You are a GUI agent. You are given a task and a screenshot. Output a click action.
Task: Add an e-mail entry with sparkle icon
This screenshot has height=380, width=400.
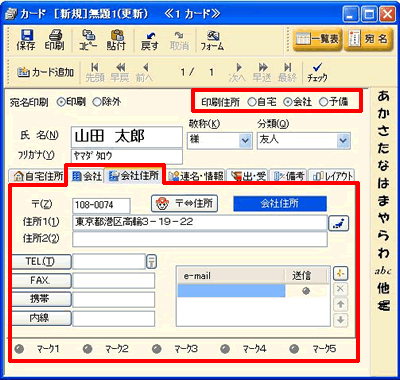click(x=340, y=274)
